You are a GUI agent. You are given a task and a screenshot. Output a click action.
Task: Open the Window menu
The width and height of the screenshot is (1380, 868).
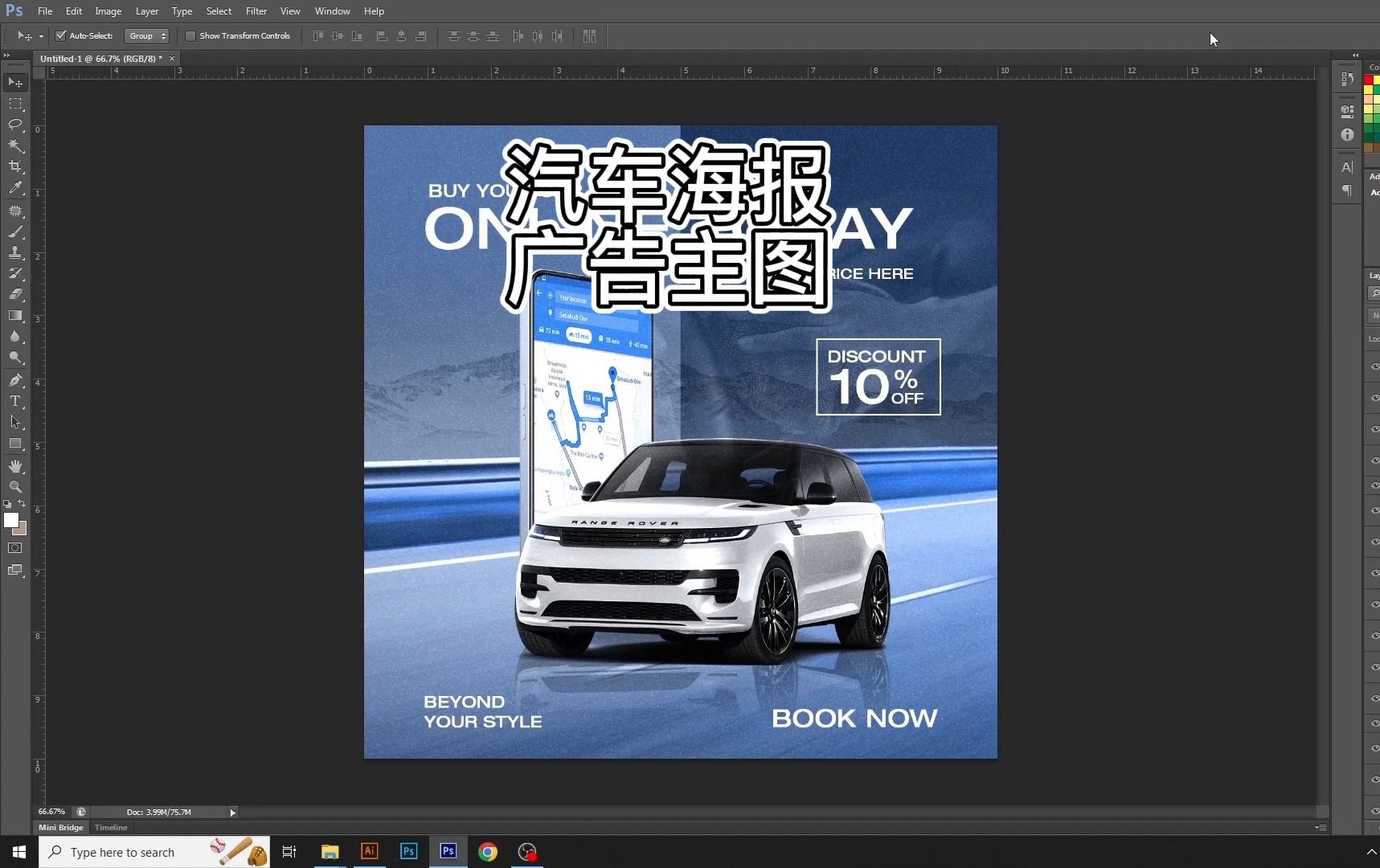point(333,11)
